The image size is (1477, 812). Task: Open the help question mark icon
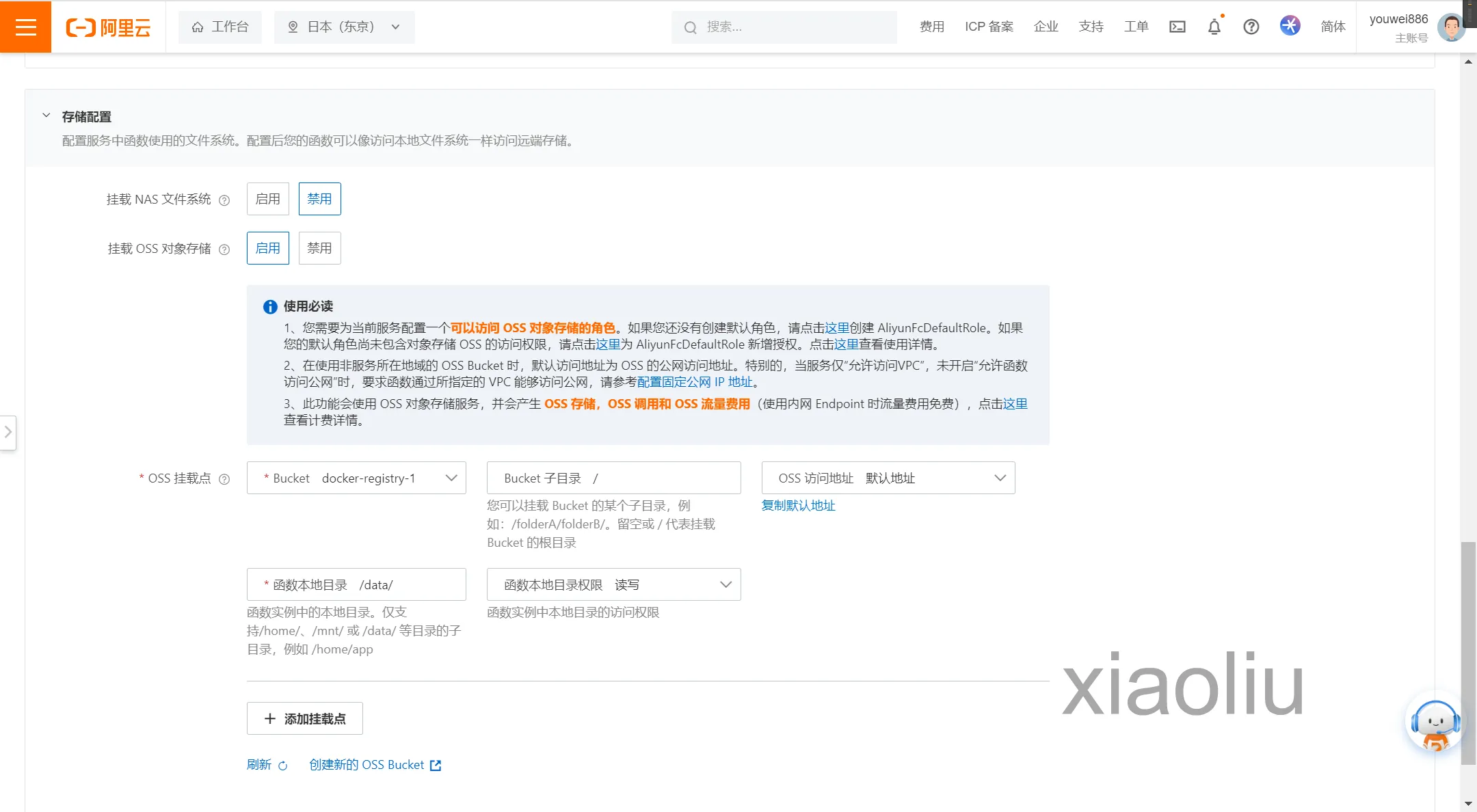[1251, 27]
